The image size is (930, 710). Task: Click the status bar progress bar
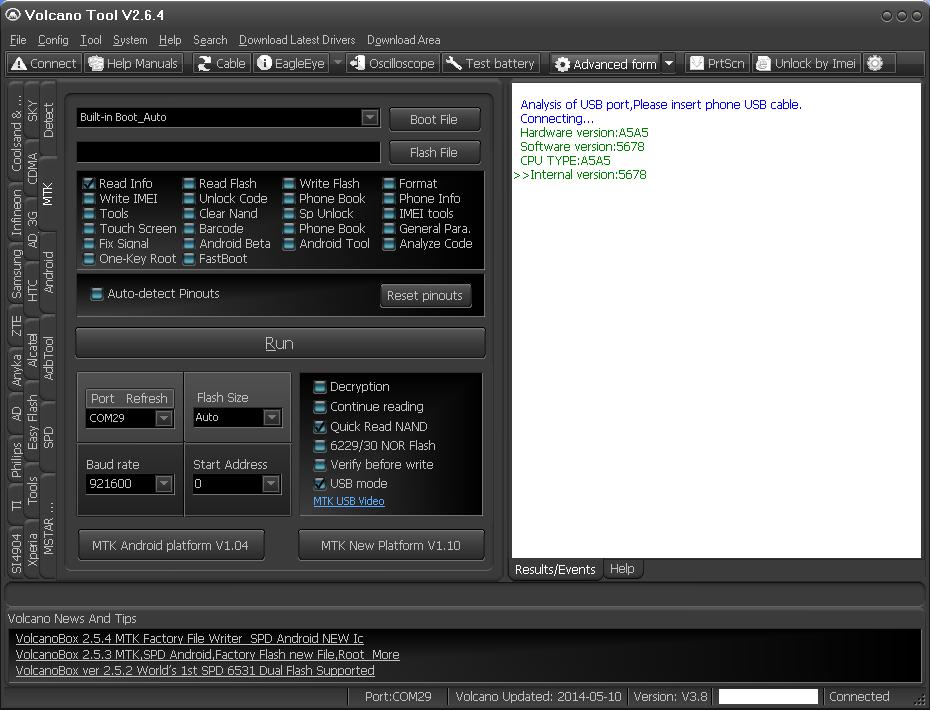click(767, 696)
